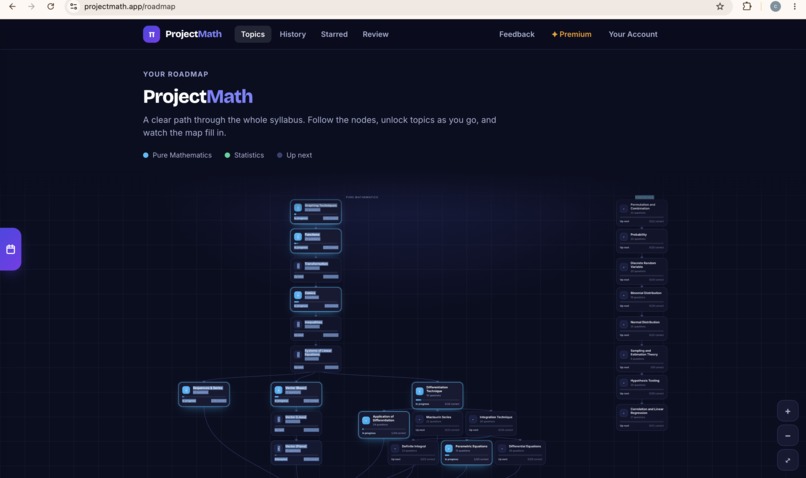Click the Sequences & Series node icon
Viewport: 806px width, 478px height.
click(186, 390)
